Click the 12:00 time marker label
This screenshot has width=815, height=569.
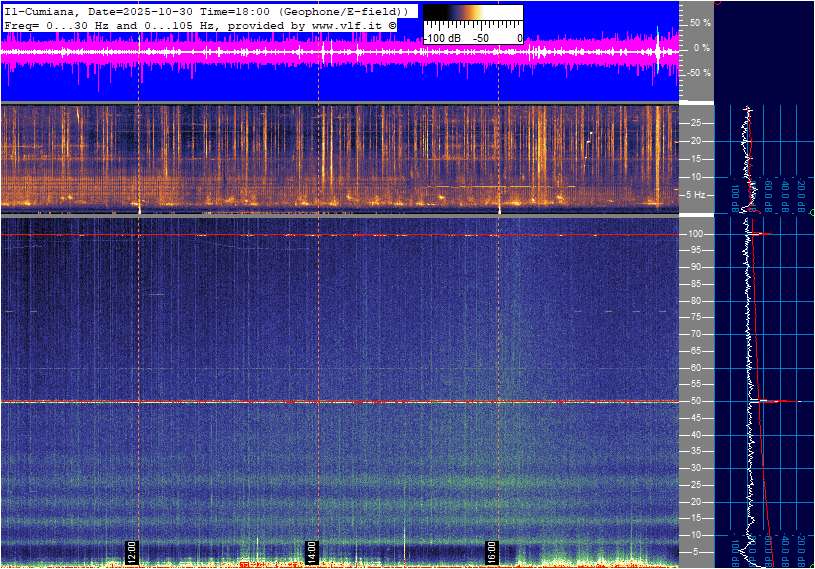coord(131,551)
